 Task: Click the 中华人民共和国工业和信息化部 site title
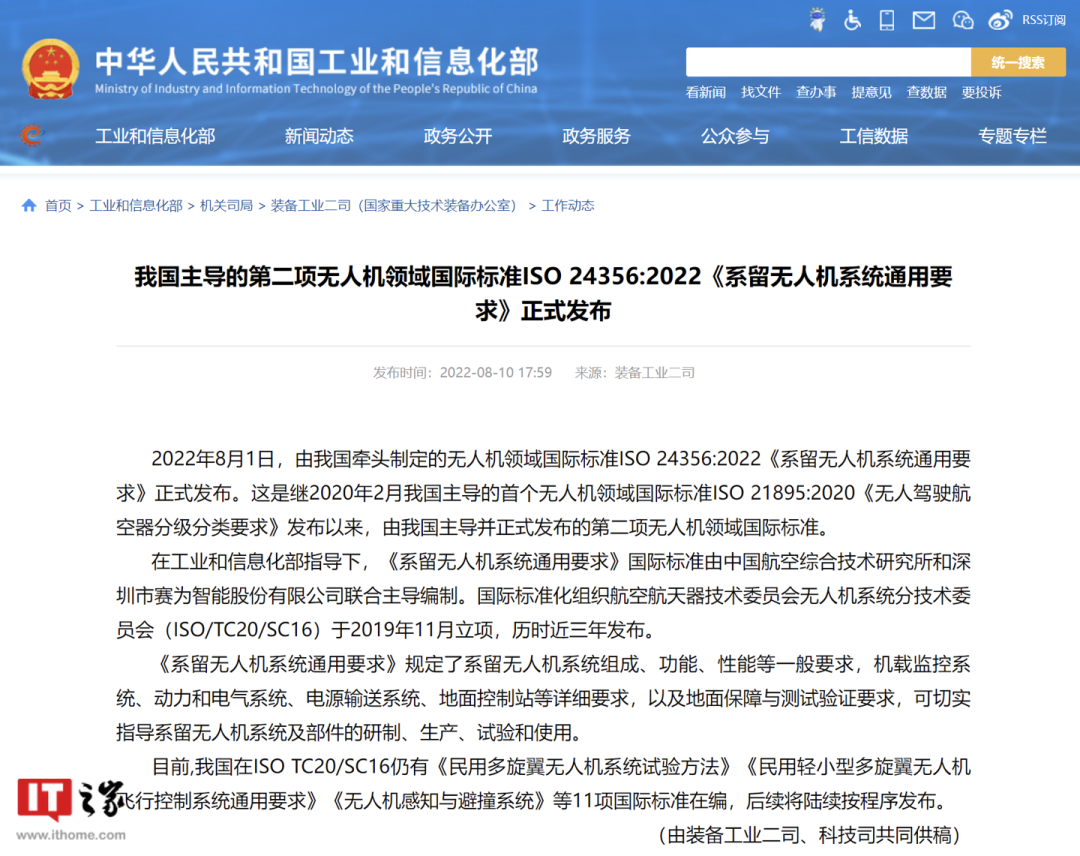(317, 61)
